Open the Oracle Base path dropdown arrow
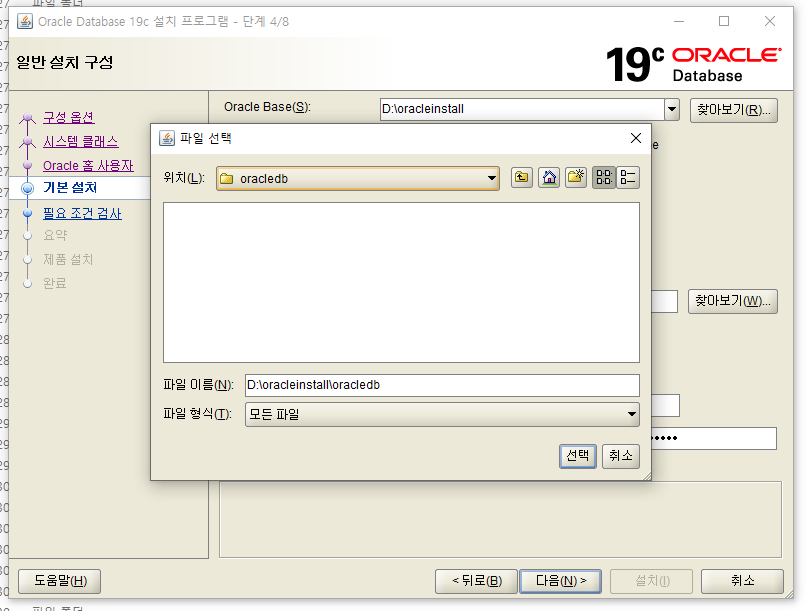Image resolution: width=810 pixels, height=611 pixels. 672,109
